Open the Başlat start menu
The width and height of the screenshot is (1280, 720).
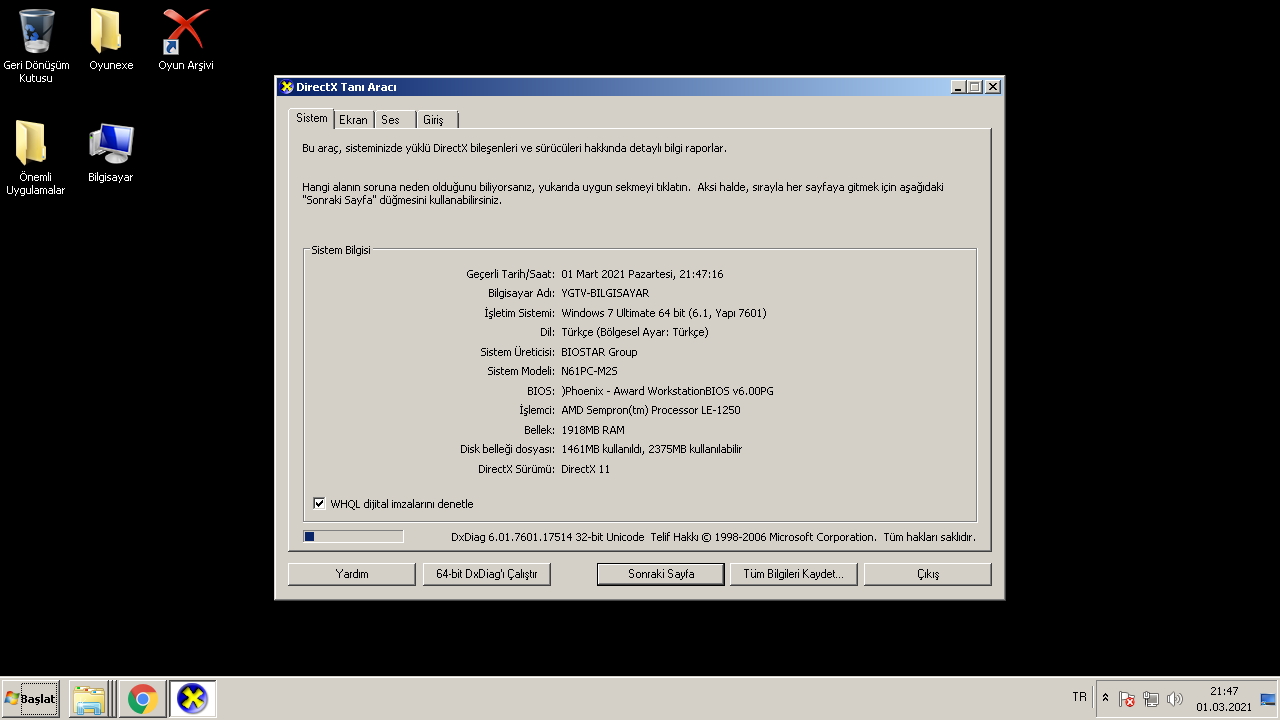click(30, 699)
